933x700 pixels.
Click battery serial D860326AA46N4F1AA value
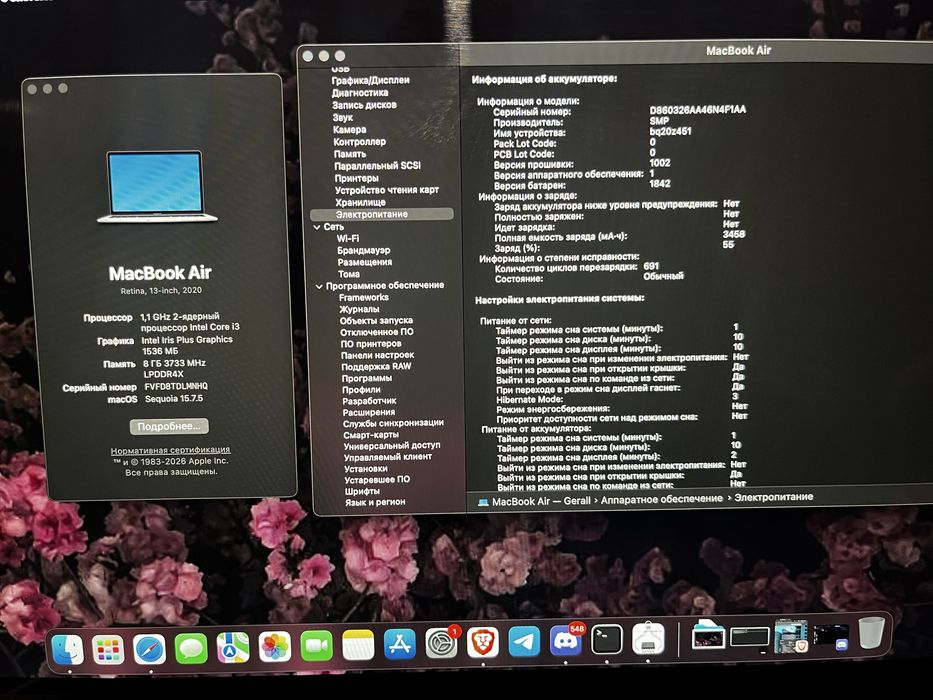pyautogui.click(x=697, y=110)
